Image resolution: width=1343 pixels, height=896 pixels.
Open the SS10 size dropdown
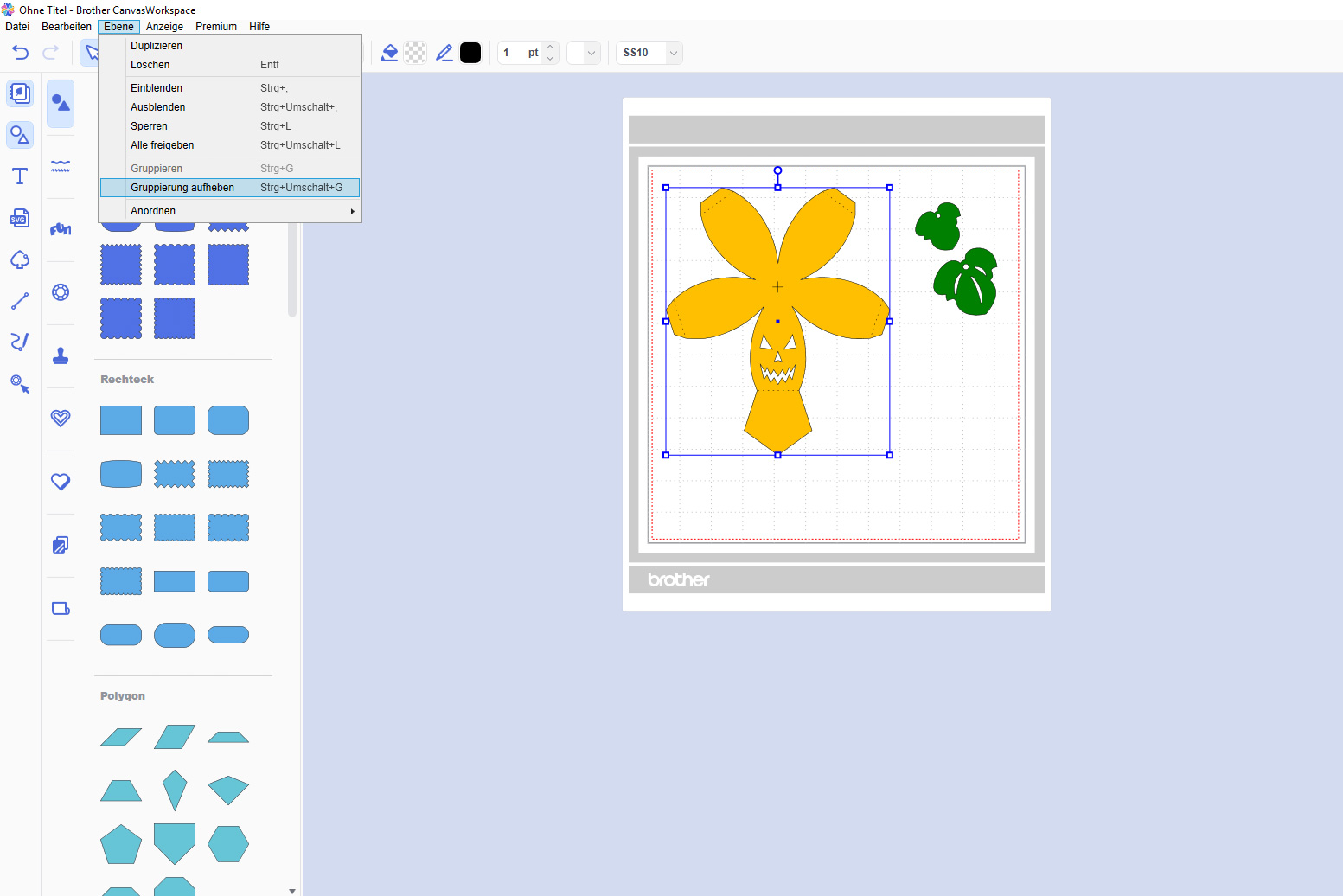click(x=649, y=53)
